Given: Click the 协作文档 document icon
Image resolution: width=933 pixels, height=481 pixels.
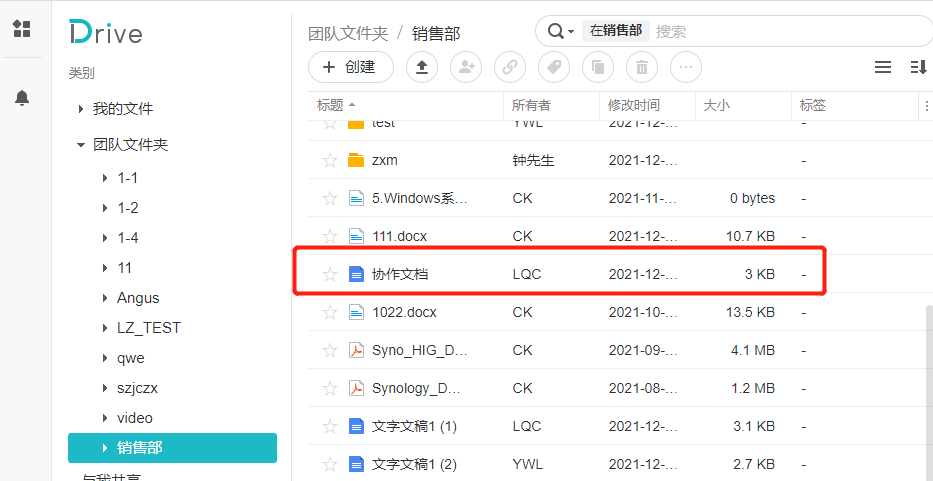Looking at the screenshot, I should [x=356, y=274].
